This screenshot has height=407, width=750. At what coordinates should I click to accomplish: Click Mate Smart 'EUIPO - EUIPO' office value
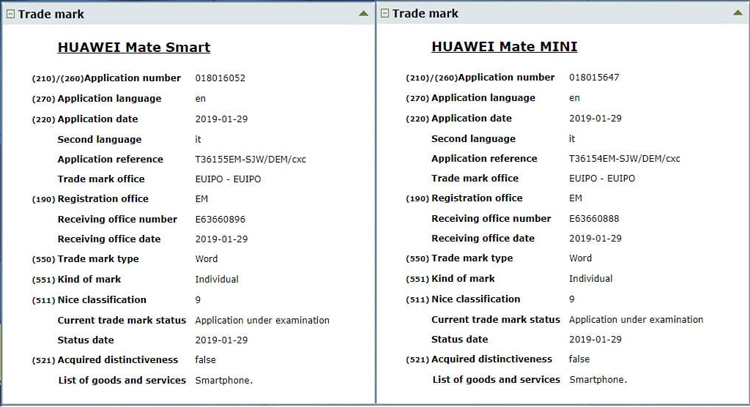(x=228, y=179)
